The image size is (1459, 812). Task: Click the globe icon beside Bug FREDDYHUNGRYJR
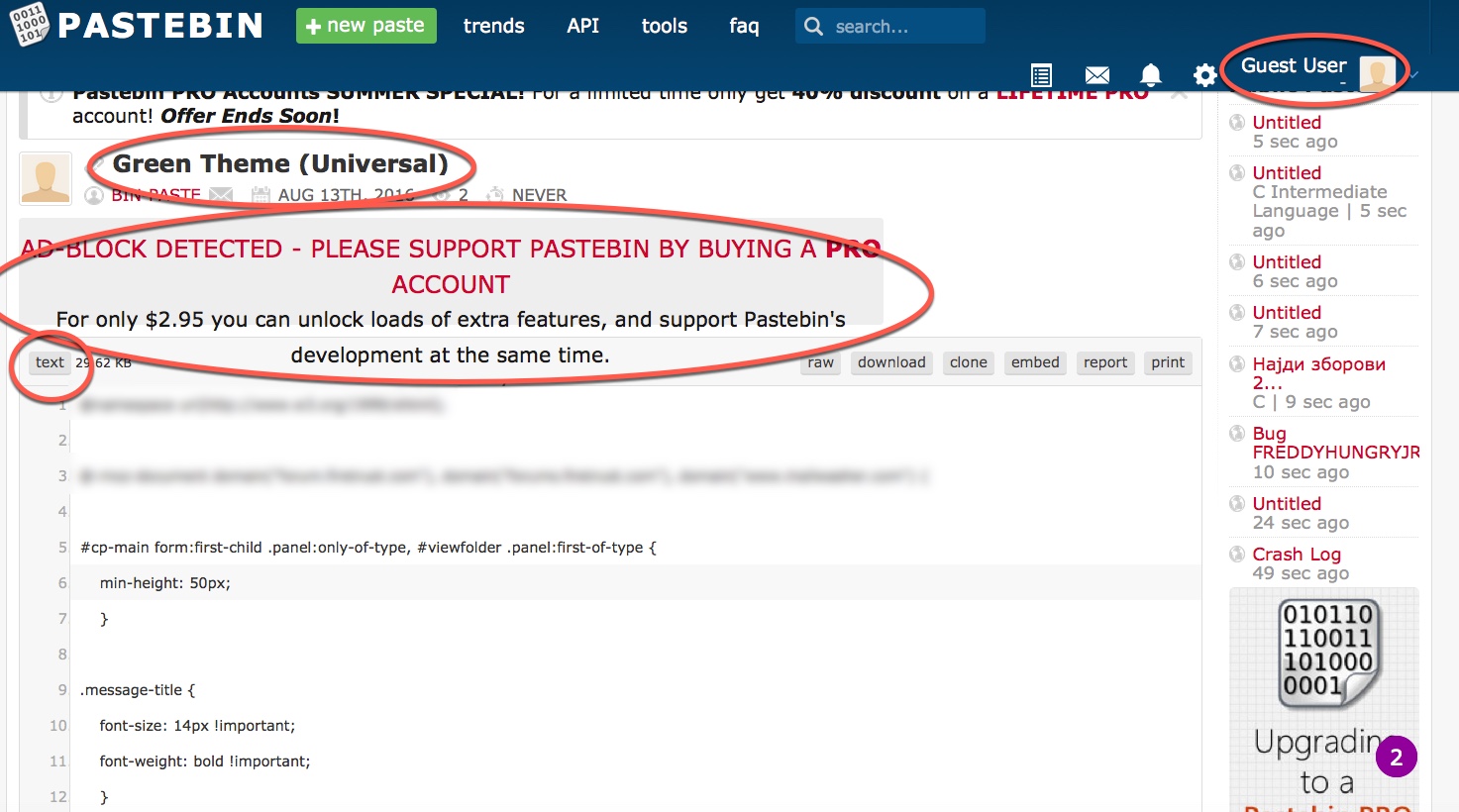[x=1237, y=434]
